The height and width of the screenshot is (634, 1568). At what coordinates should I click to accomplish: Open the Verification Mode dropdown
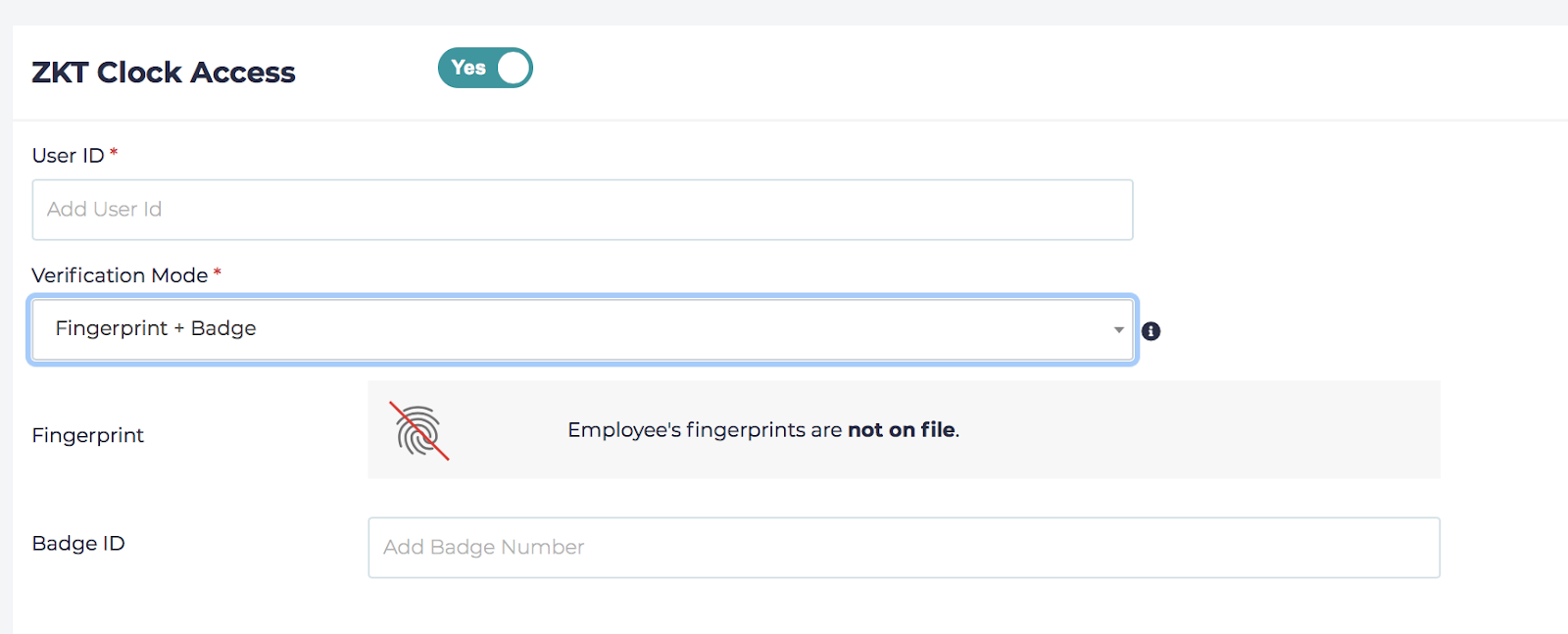pos(582,329)
